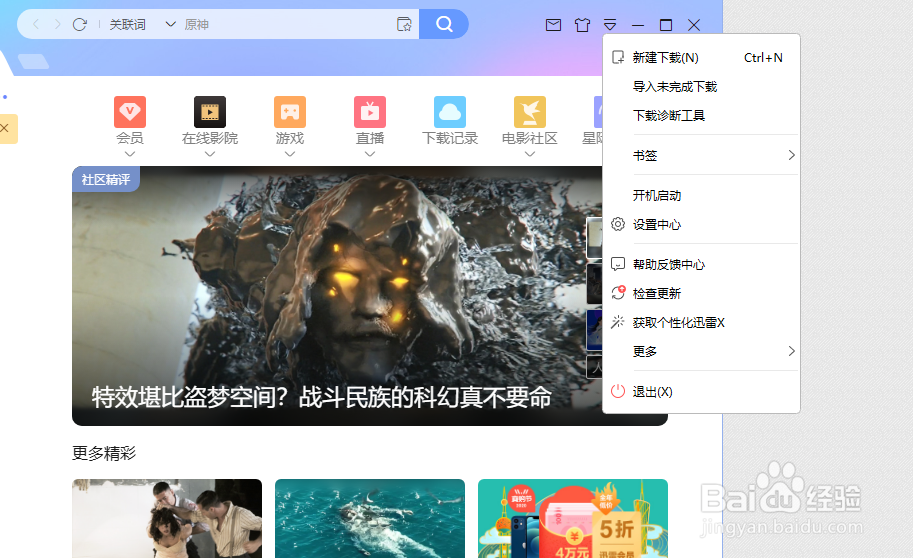Expand the 书签 submenu
This screenshot has height=558, width=913.
coord(701,156)
